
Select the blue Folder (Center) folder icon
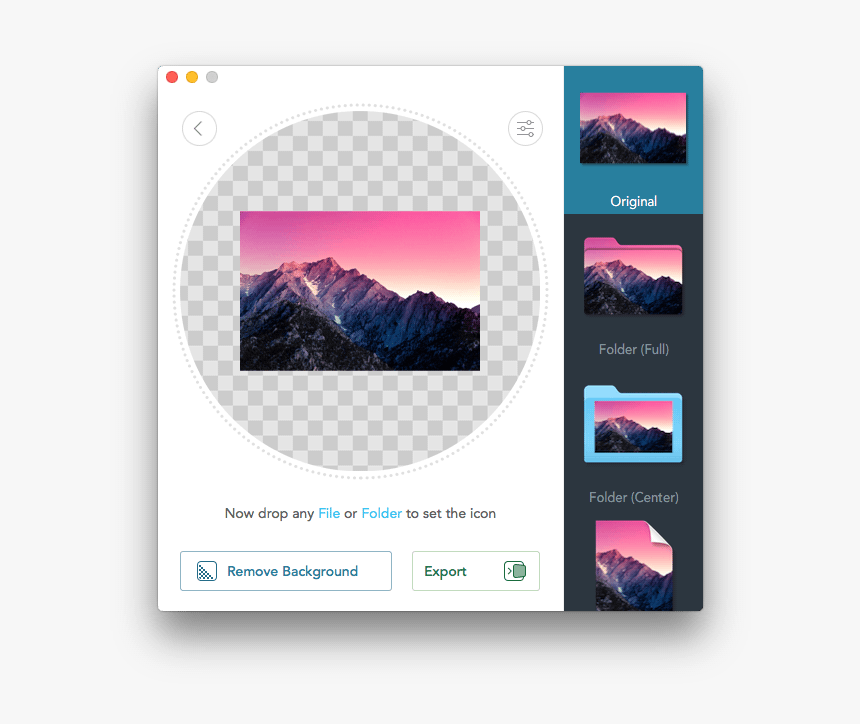tap(633, 424)
